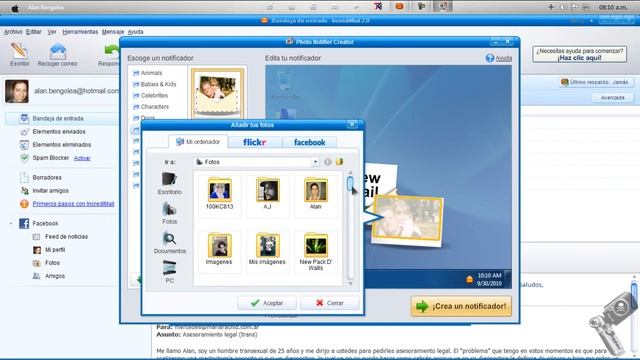
Task: Open Bandeja de entrada folder
Action: point(58,118)
